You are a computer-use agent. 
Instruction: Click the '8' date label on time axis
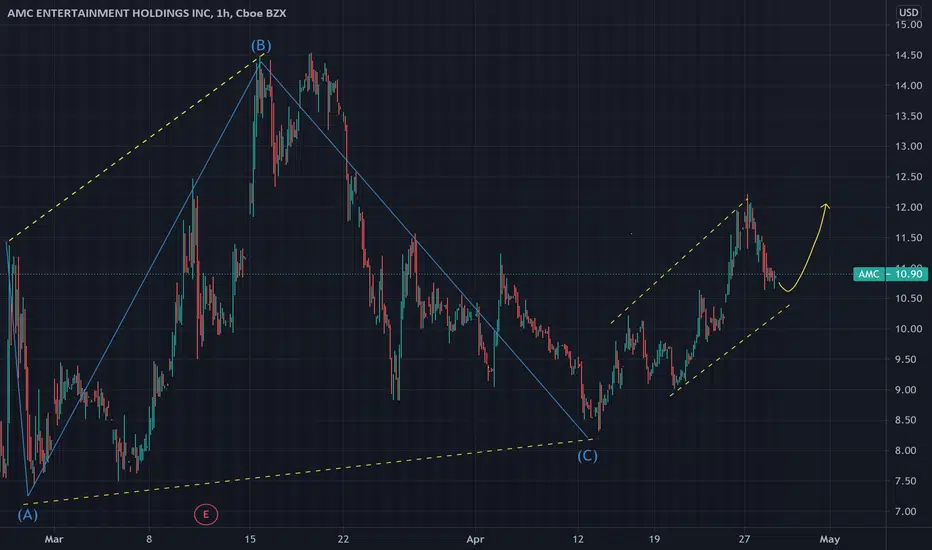(149, 539)
